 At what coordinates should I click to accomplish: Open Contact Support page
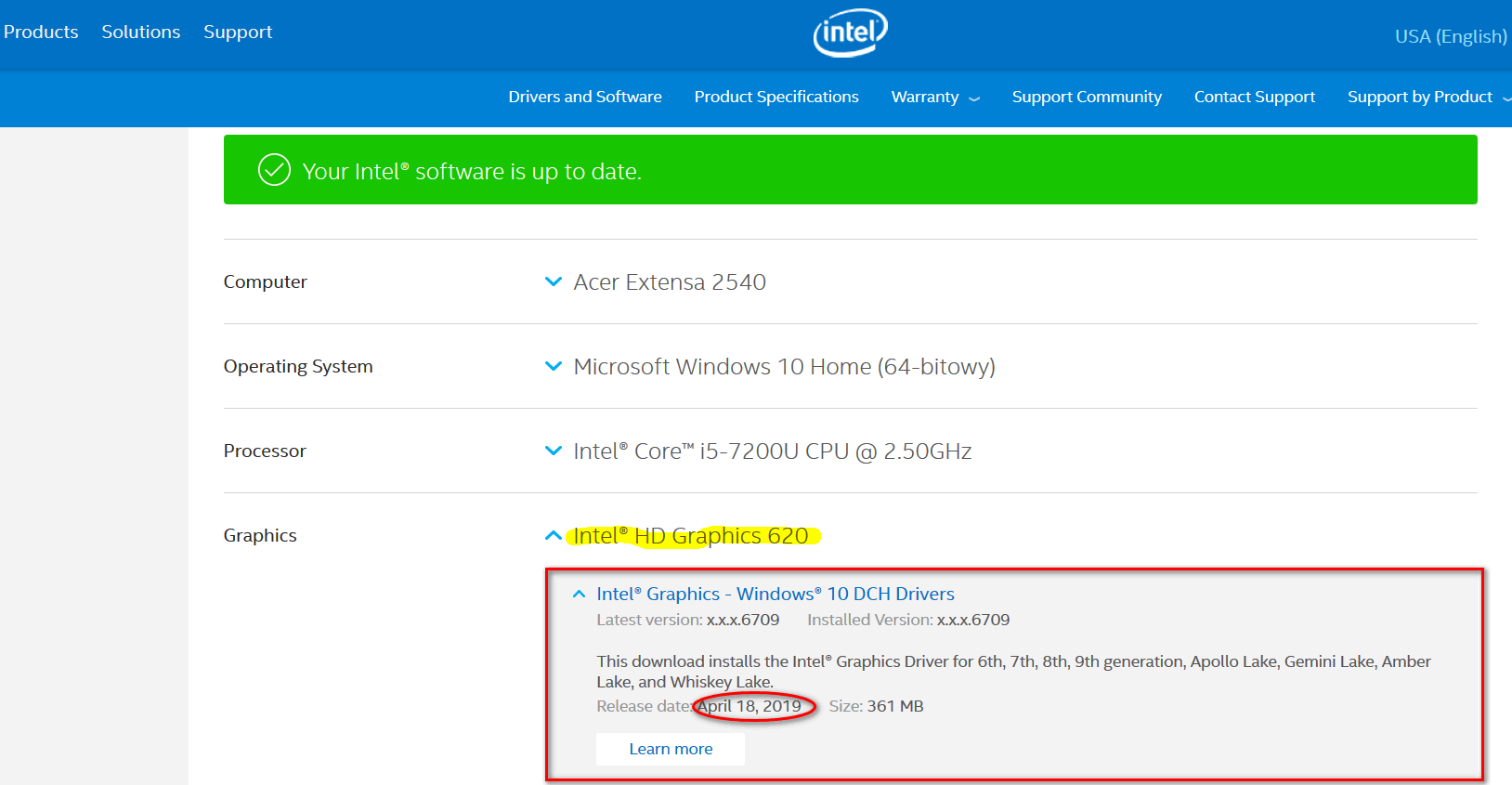click(1255, 97)
